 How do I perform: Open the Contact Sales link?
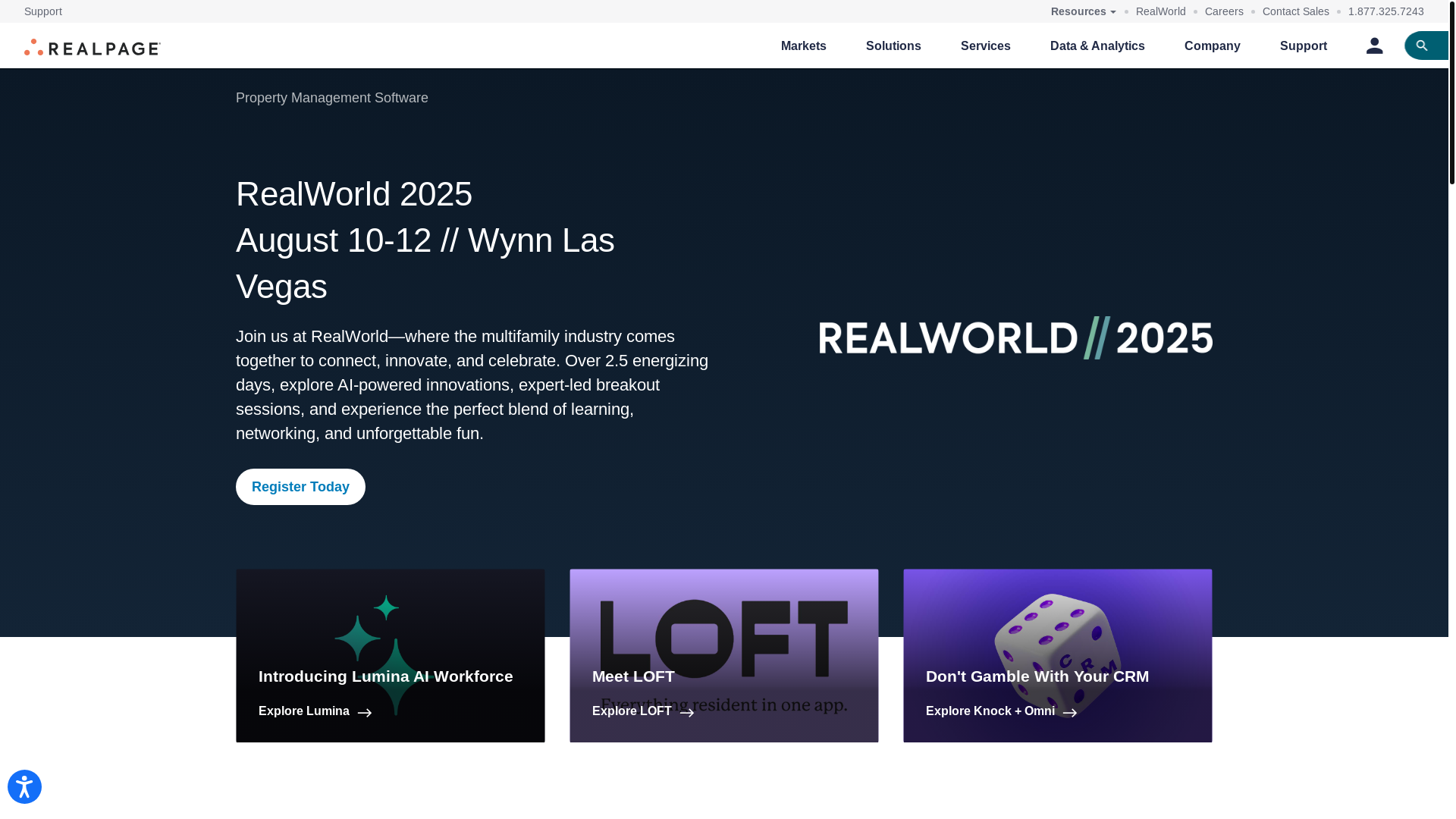pyautogui.click(x=1296, y=11)
